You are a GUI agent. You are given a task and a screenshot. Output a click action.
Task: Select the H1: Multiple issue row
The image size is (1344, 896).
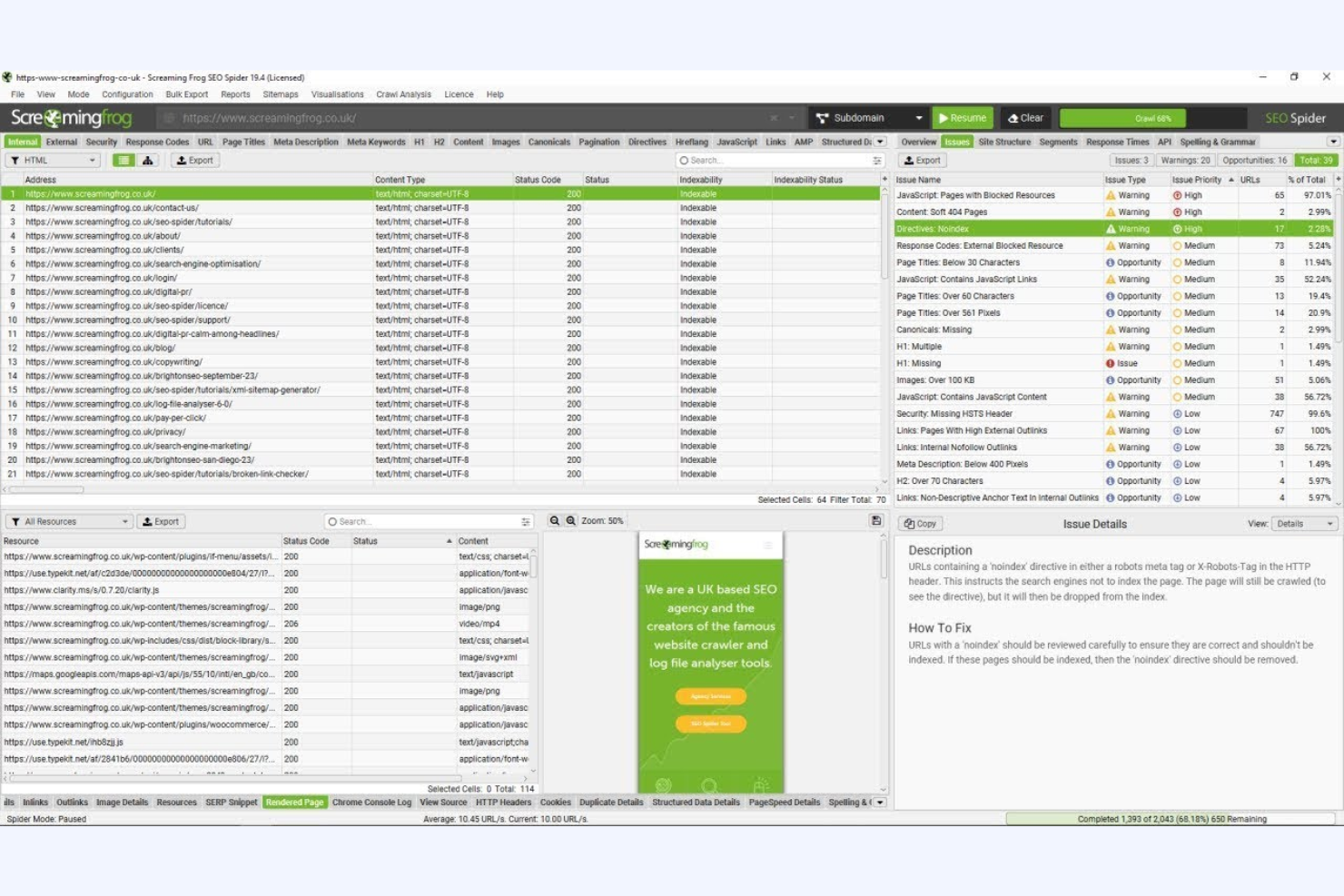click(1114, 347)
